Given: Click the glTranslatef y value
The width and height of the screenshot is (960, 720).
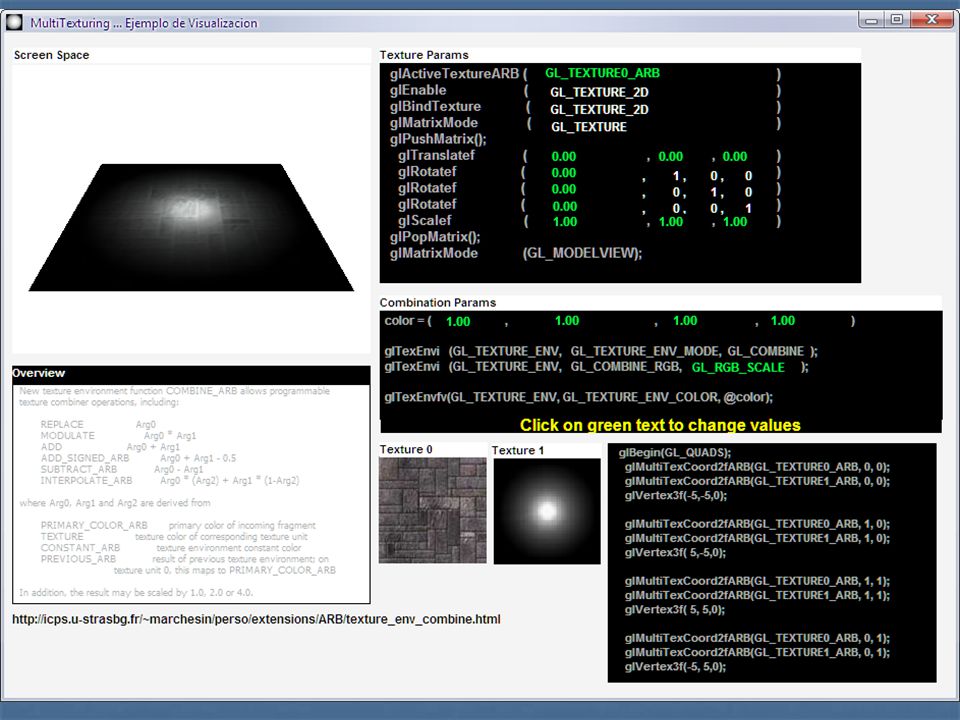Looking at the screenshot, I should point(670,157).
